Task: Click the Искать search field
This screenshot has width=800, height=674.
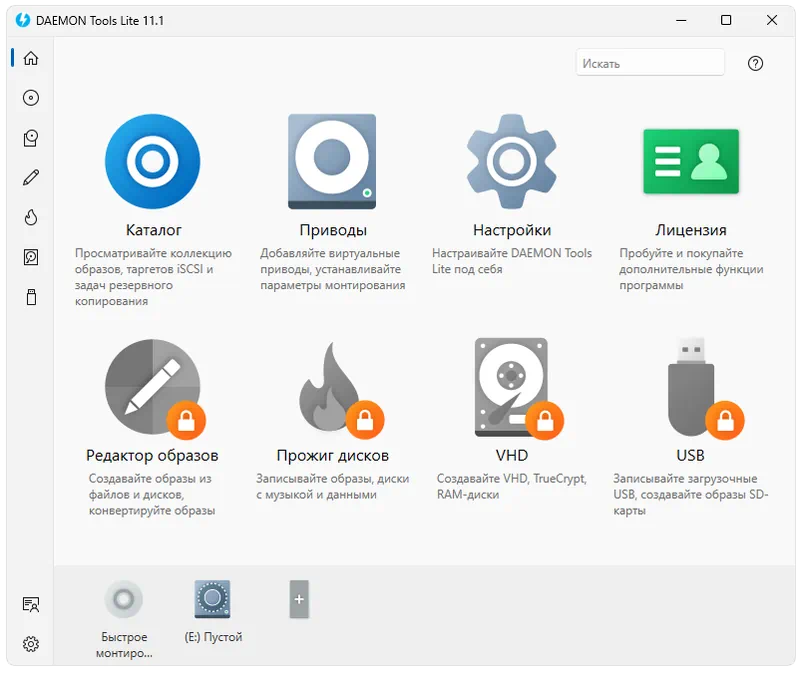Action: [650, 63]
